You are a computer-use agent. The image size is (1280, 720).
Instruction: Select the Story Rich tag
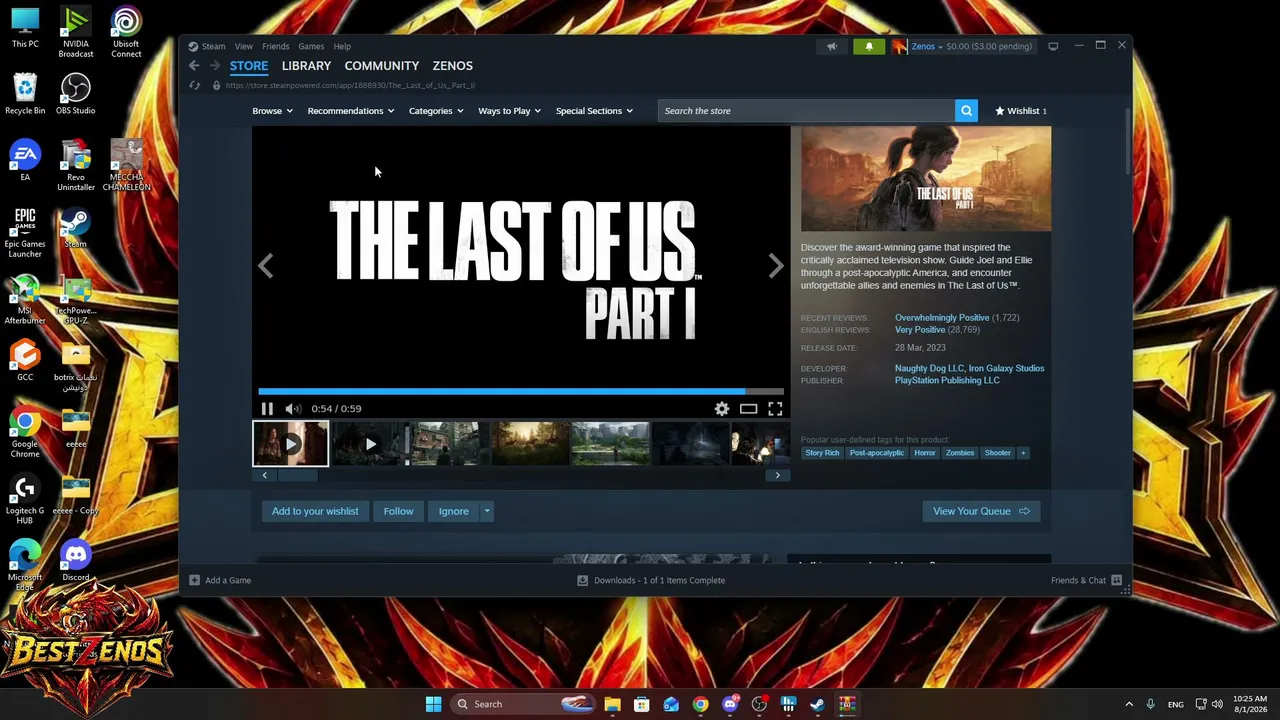pyautogui.click(x=822, y=453)
